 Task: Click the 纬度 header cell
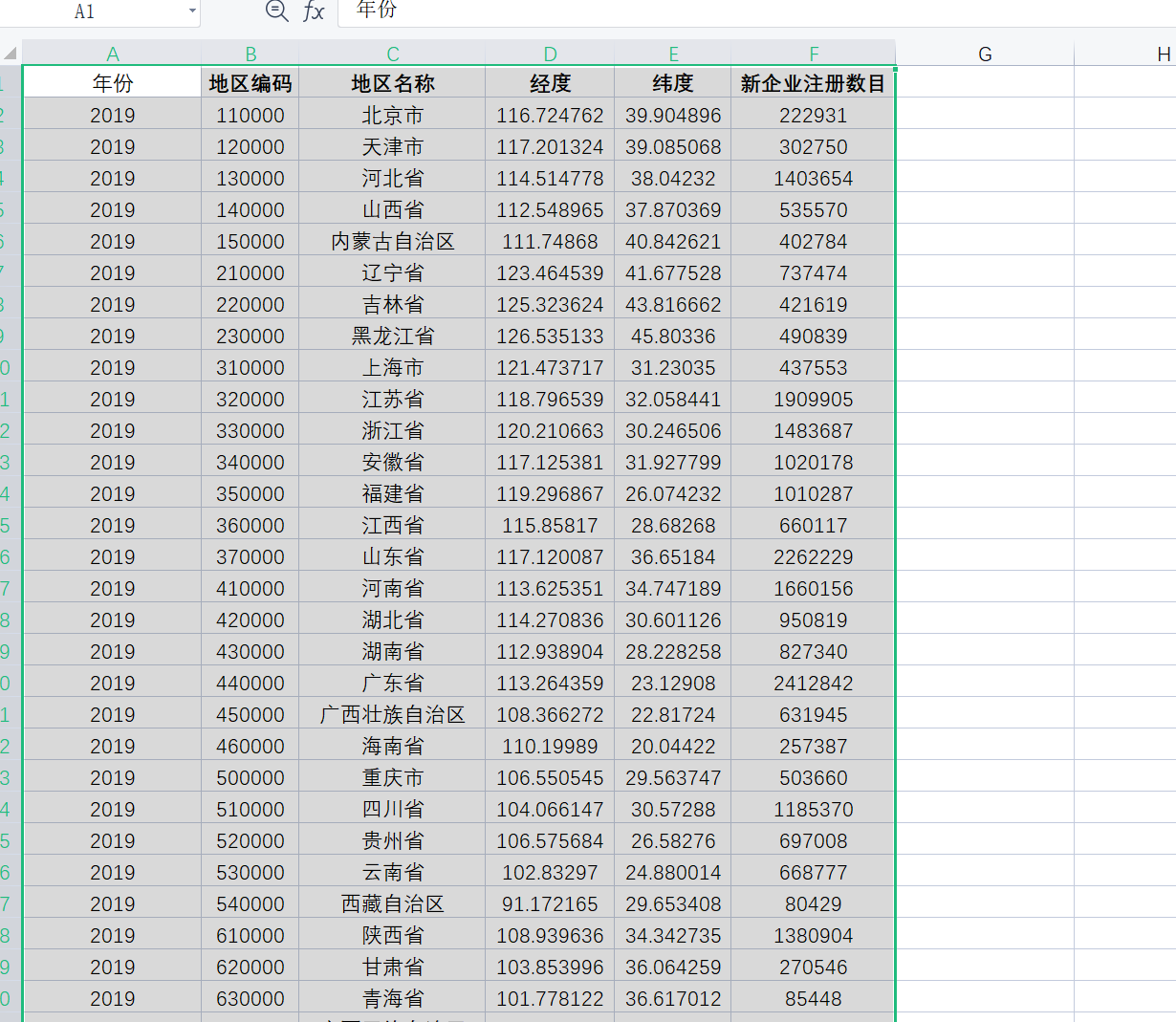point(673,83)
